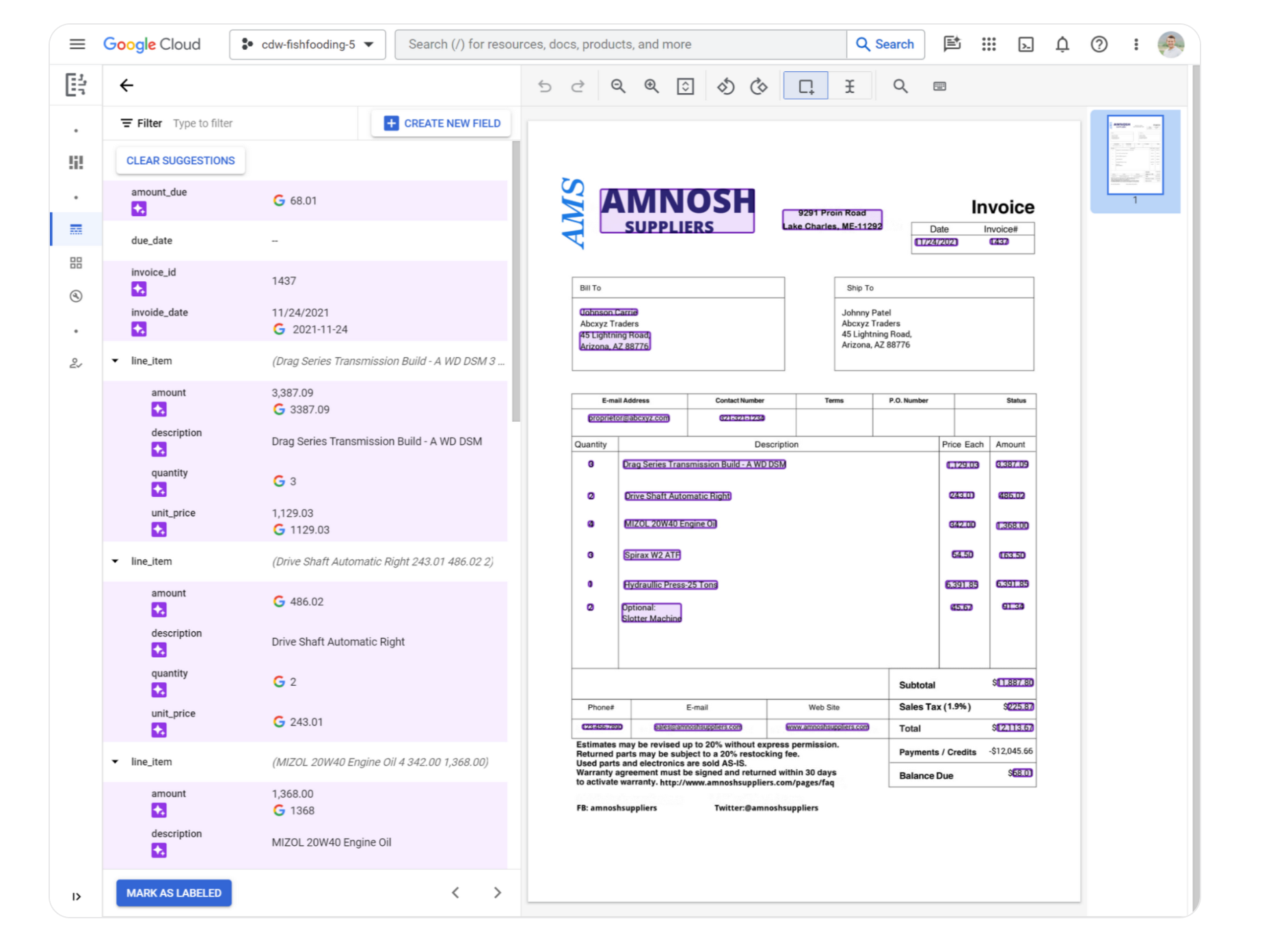The image size is (1288, 945).
Task: Zoom out of the invoice document
Action: pos(618,86)
